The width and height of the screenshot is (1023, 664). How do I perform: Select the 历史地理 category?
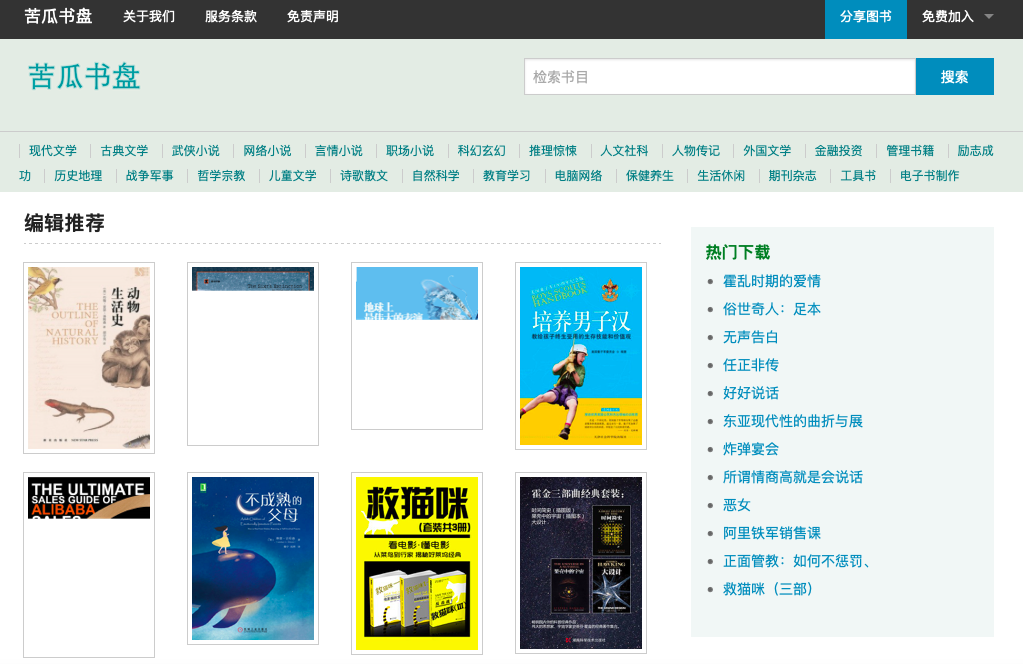[x=78, y=175]
